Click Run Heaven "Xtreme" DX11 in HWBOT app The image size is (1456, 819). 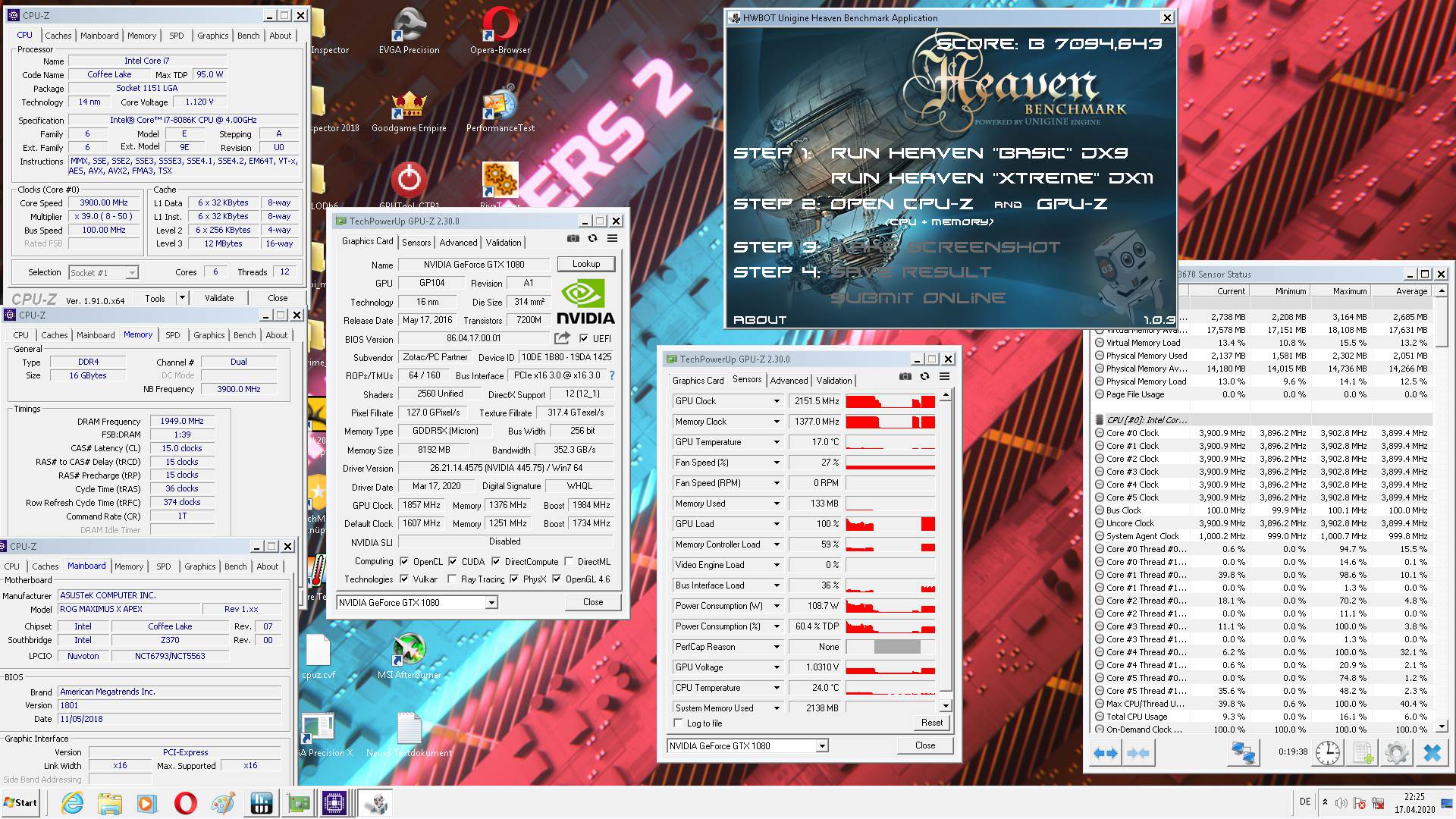click(992, 178)
